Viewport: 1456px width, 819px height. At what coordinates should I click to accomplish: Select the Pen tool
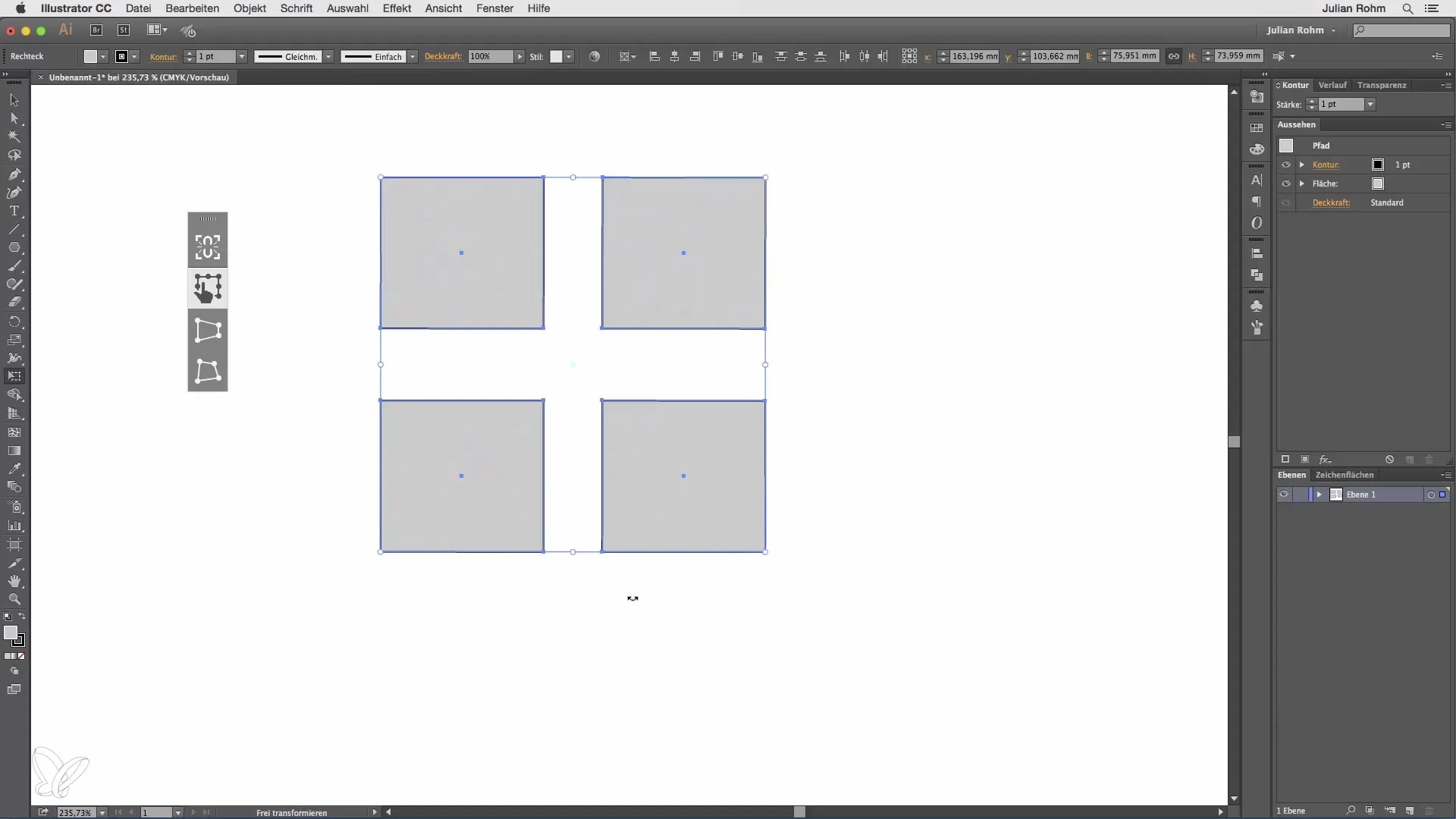point(14,174)
